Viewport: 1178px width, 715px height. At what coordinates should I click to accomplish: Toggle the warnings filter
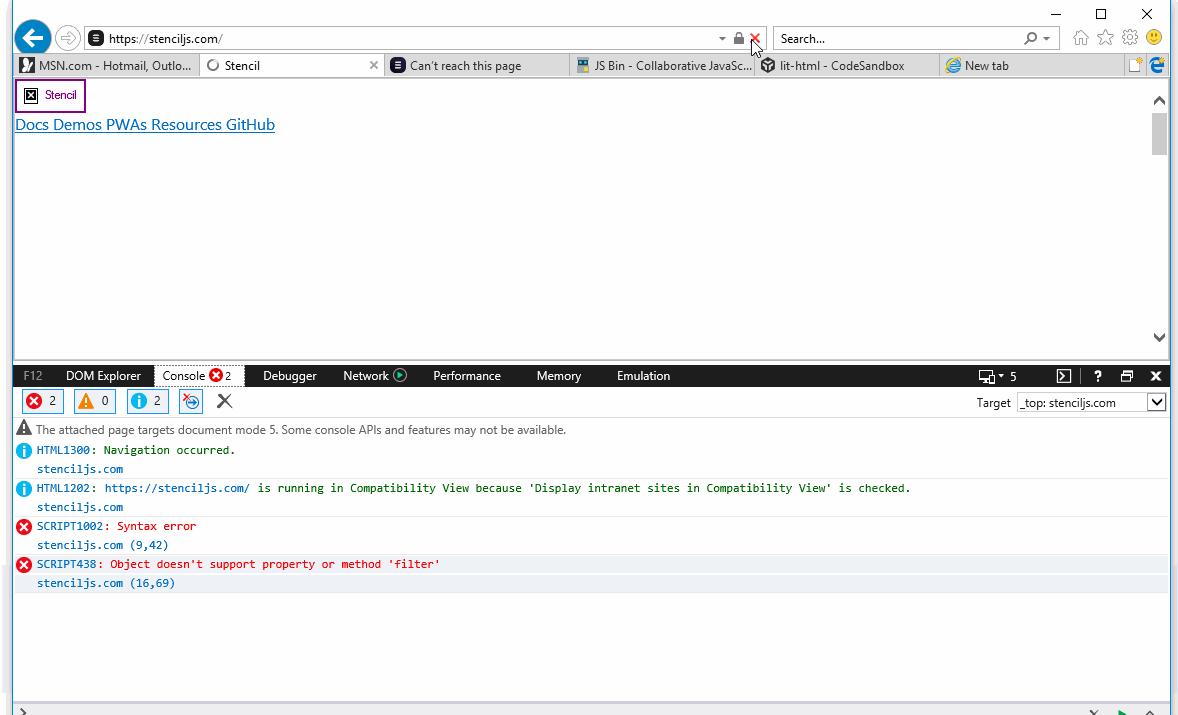(x=94, y=400)
